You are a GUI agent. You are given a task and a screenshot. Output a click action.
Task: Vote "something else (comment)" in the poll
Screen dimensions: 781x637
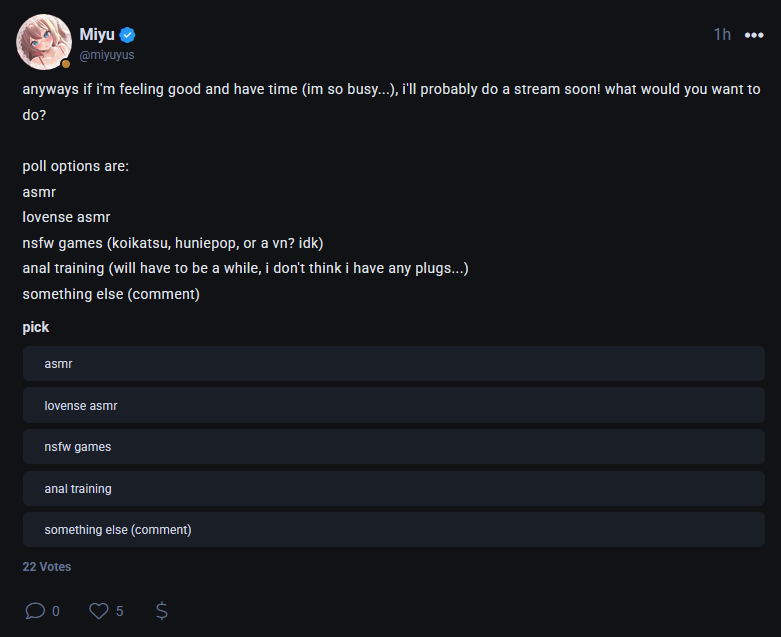[x=393, y=530]
